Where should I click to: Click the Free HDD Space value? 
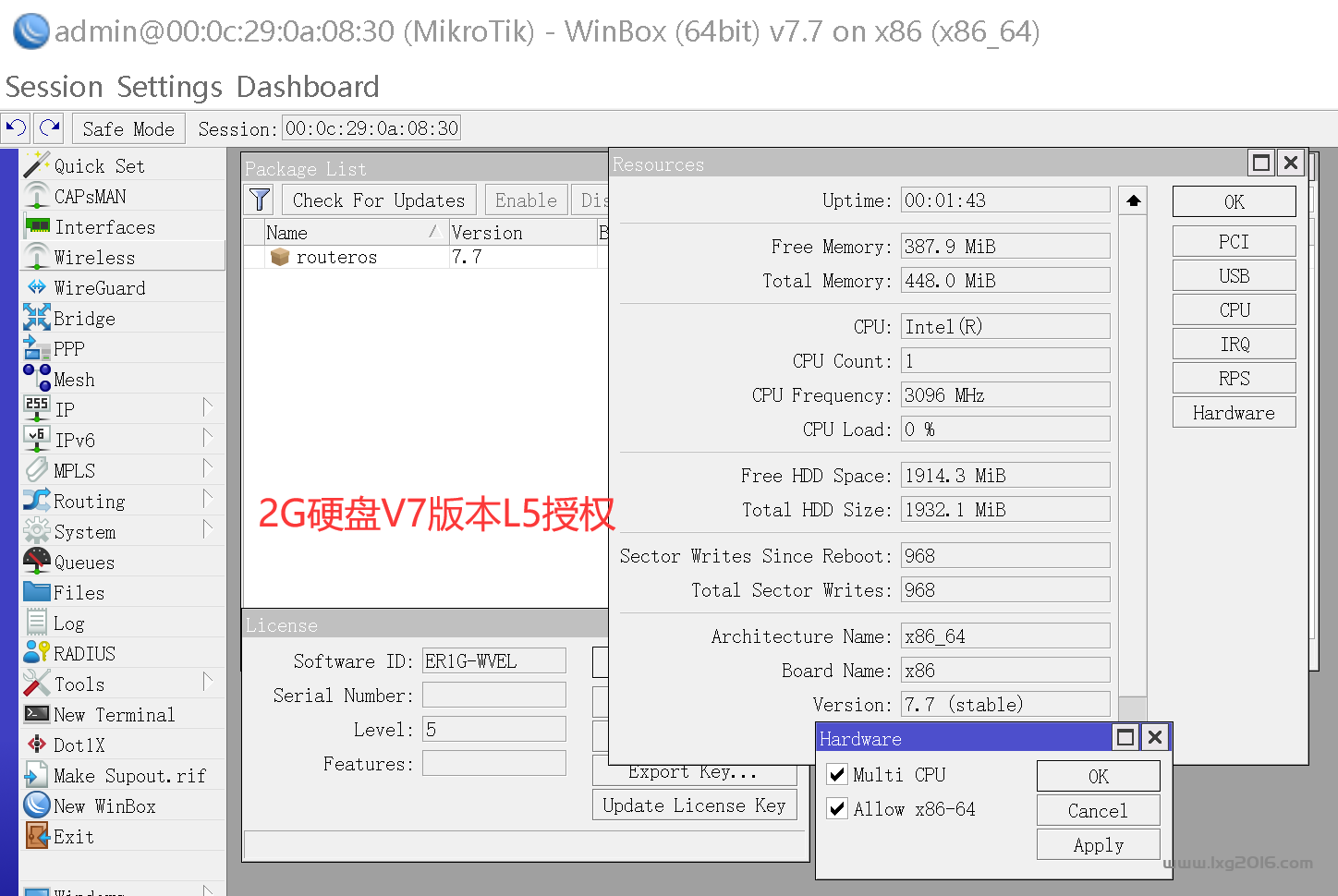(1005, 475)
